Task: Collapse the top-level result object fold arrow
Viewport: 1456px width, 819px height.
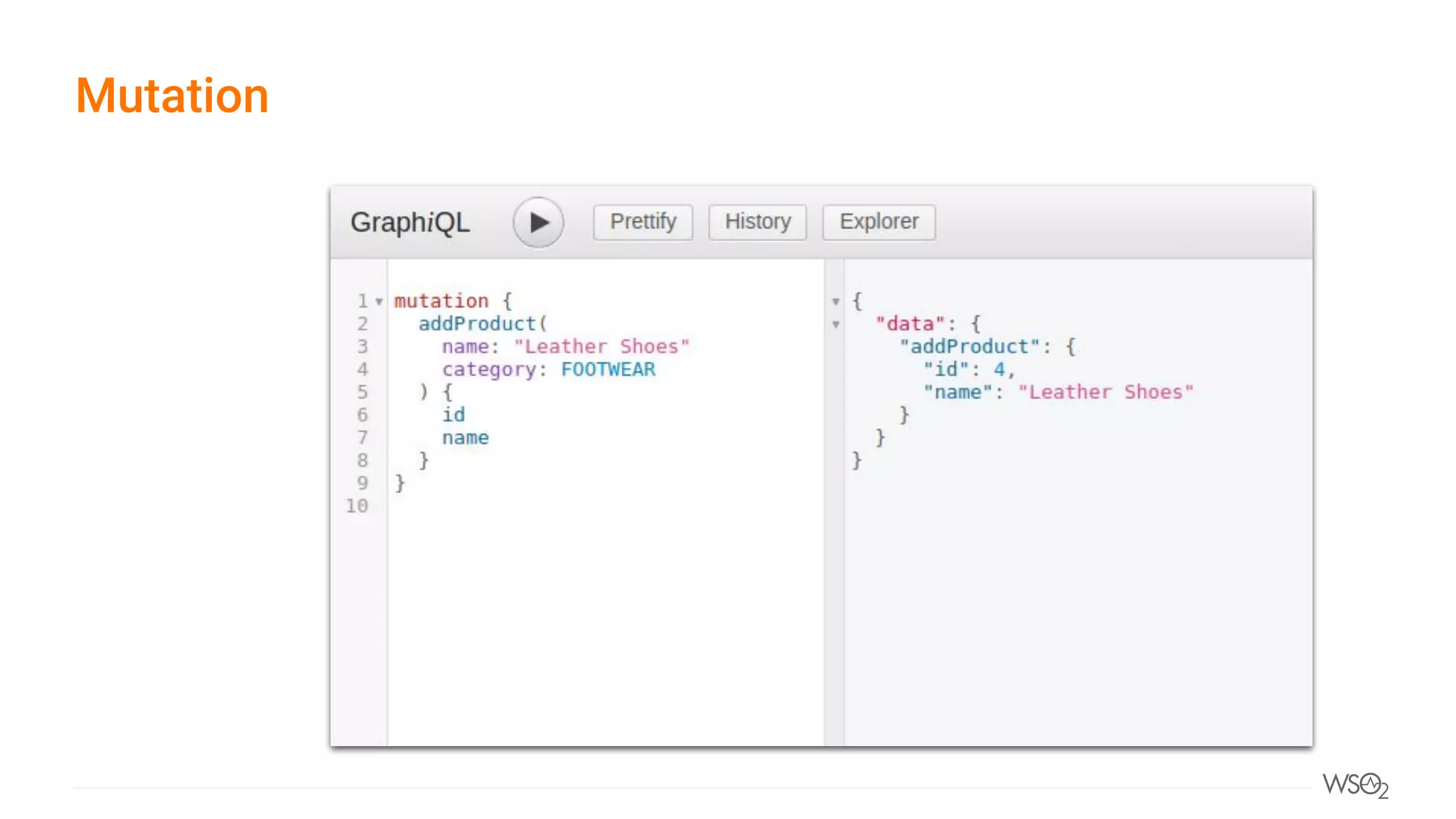Action: point(836,301)
